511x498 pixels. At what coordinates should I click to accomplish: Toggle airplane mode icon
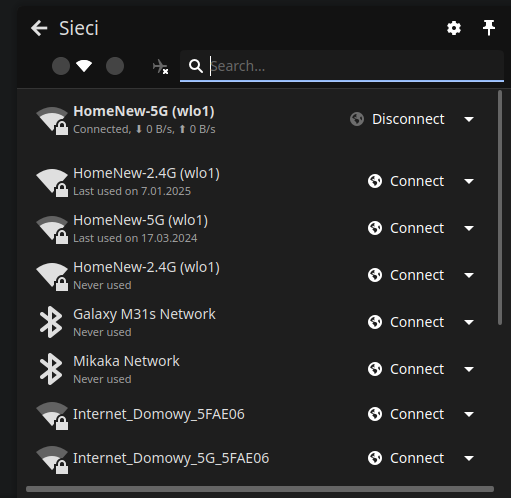coord(160,66)
